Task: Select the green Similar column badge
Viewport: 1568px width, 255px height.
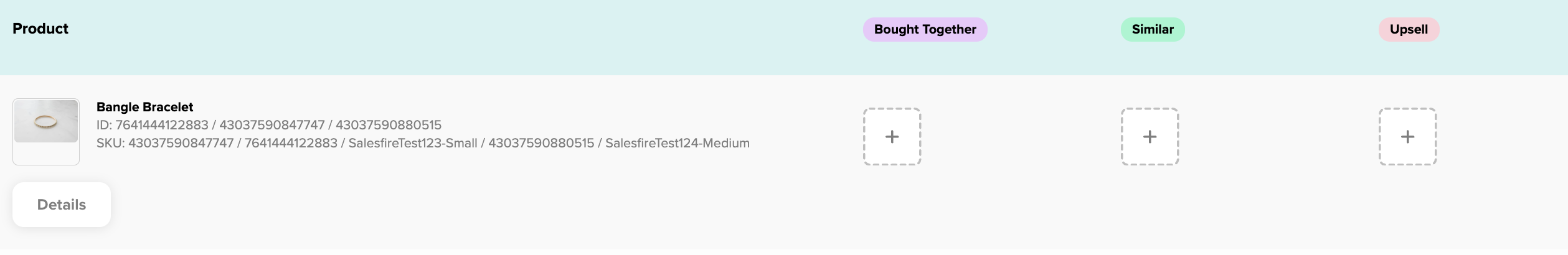Action: pos(1153,29)
